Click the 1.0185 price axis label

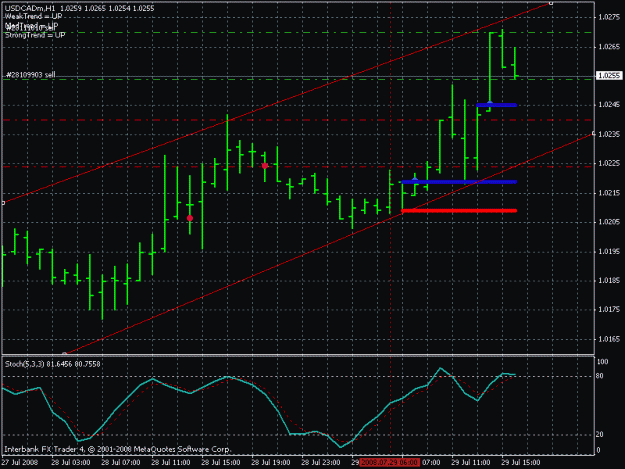click(609, 281)
